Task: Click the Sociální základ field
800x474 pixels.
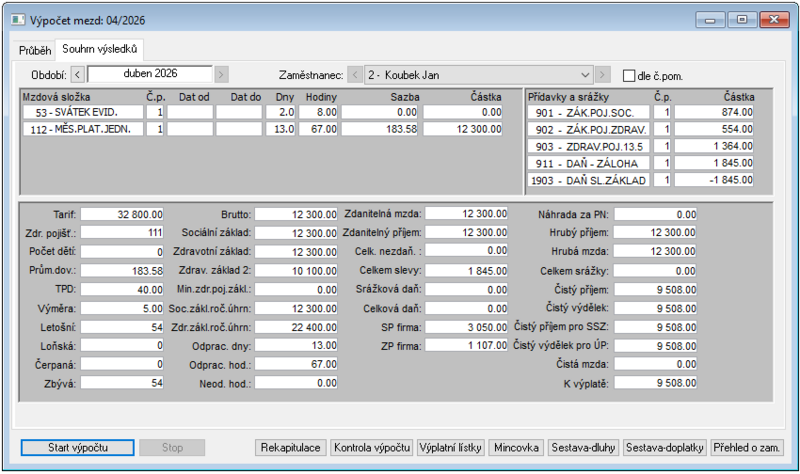Action: tap(296, 233)
